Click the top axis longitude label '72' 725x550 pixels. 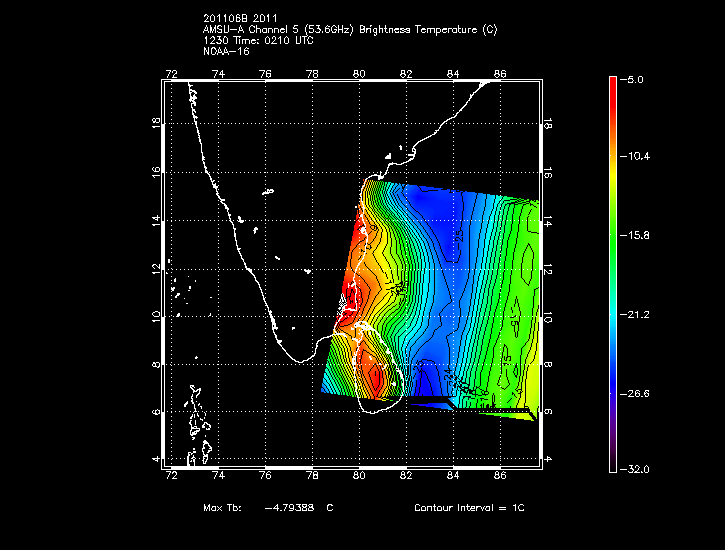pos(172,74)
